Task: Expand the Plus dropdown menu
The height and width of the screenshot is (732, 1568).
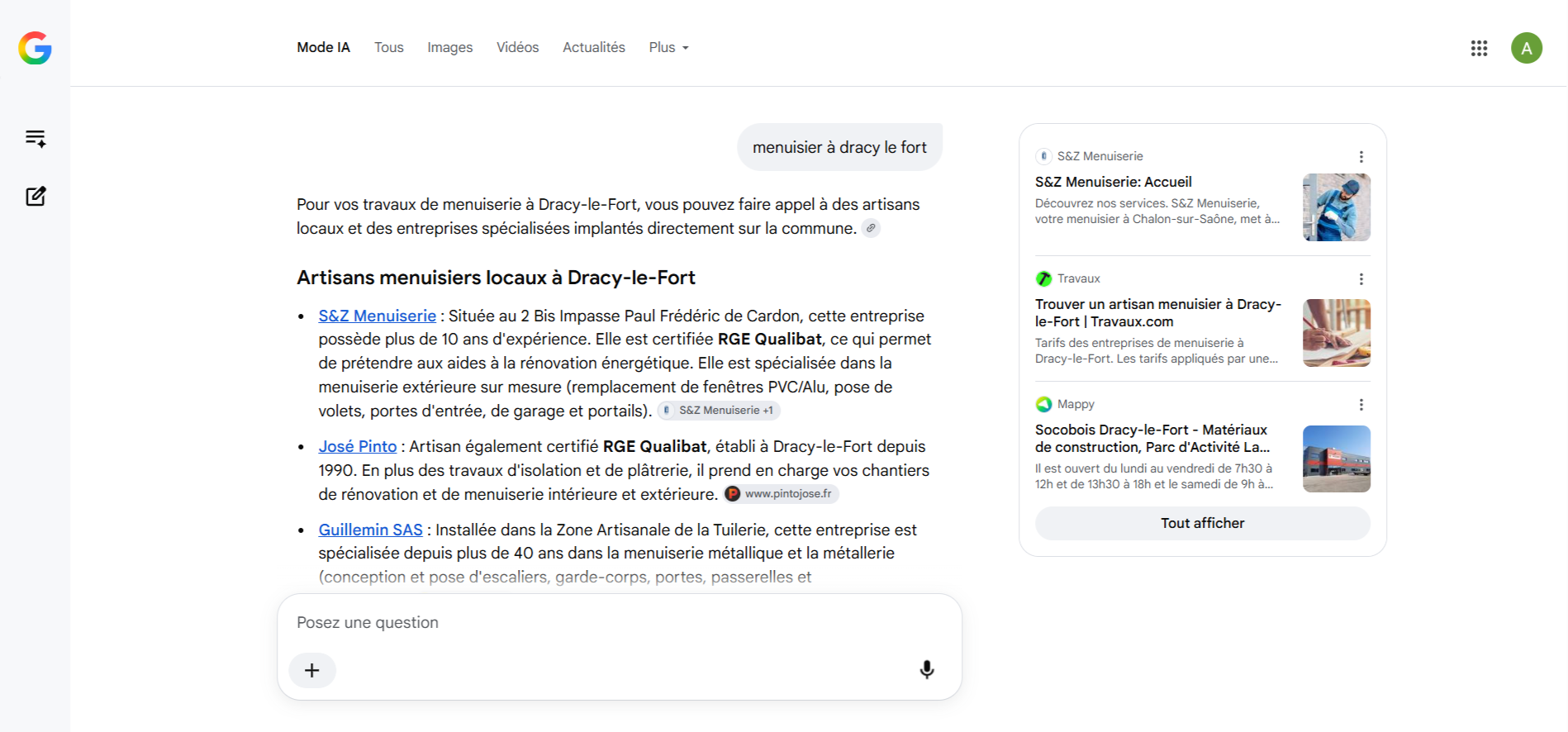Action: point(668,47)
